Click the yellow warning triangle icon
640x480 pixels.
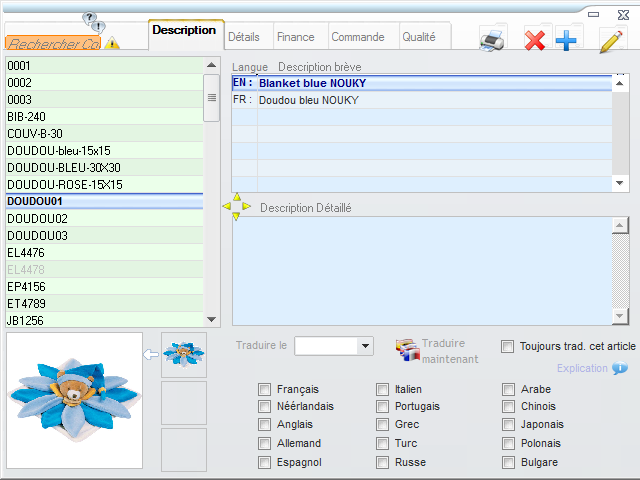(x=112, y=43)
